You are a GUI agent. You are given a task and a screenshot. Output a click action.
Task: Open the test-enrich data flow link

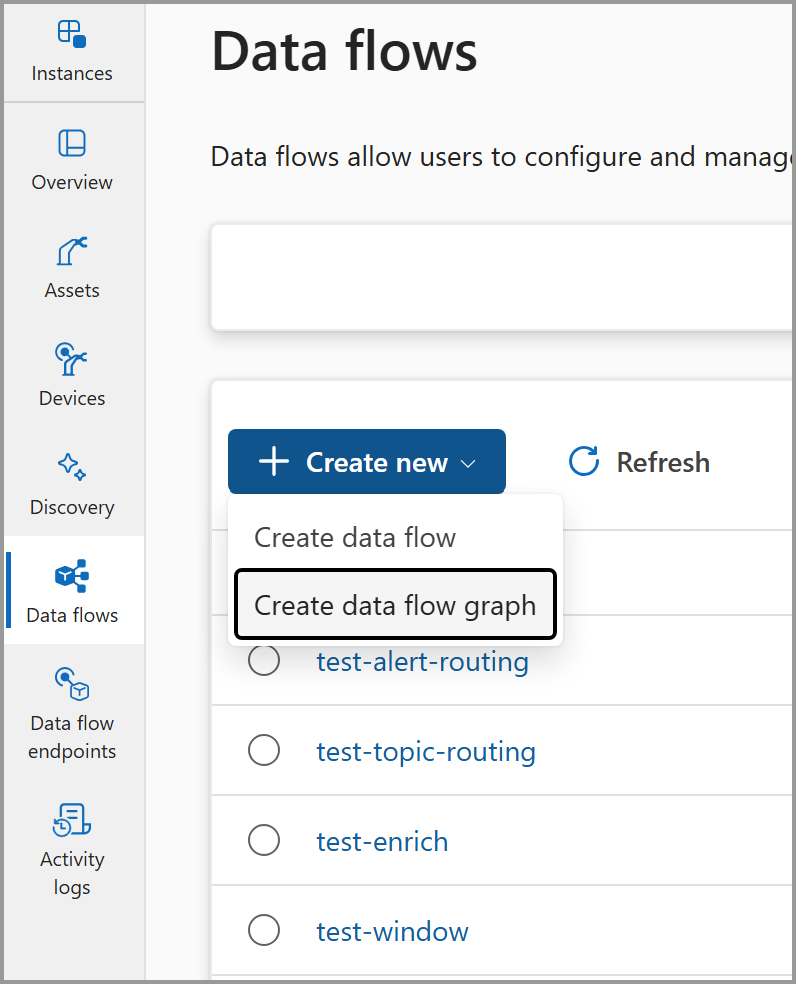coord(382,842)
